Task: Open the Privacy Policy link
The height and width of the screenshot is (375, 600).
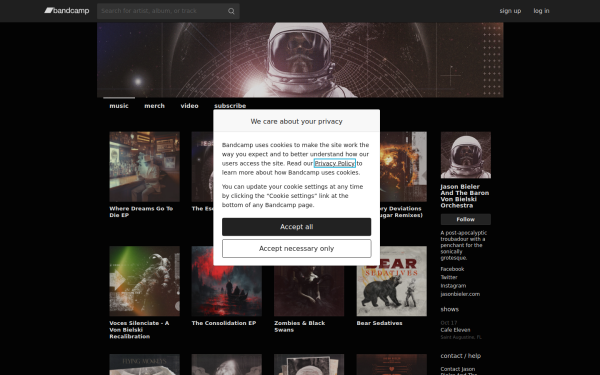Action: point(335,163)
